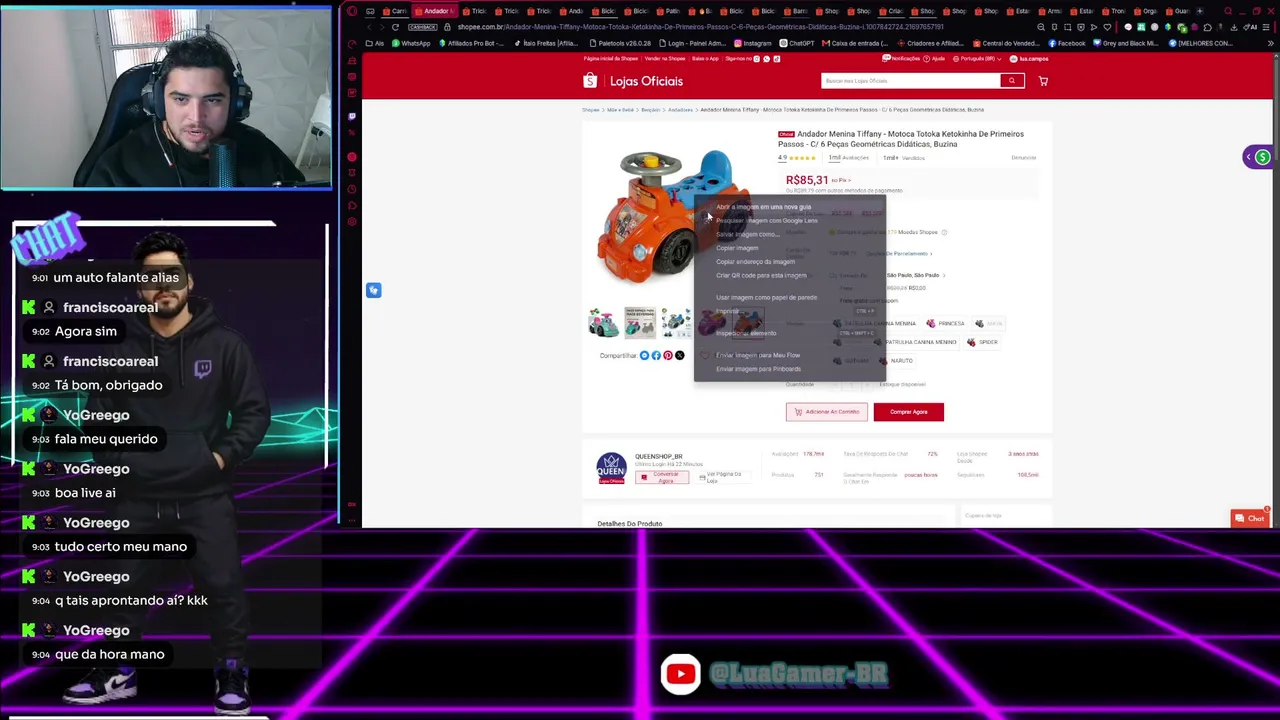The width and height of the screenshot is (1280, 720).
Task: Open the lus.campos account menu
Action: (x=1030, y=58)
